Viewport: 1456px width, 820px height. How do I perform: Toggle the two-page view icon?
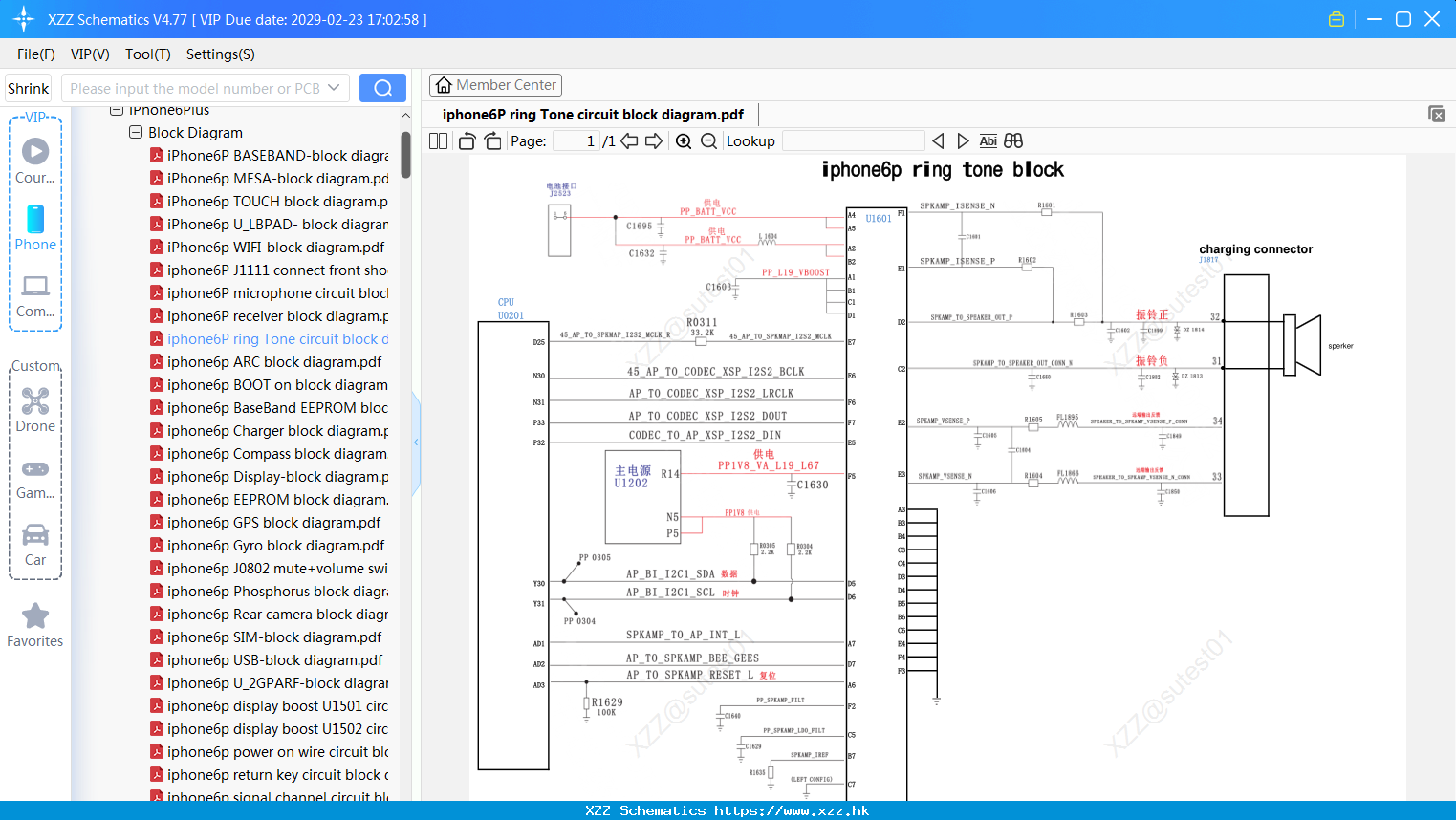tap(439, 140)
